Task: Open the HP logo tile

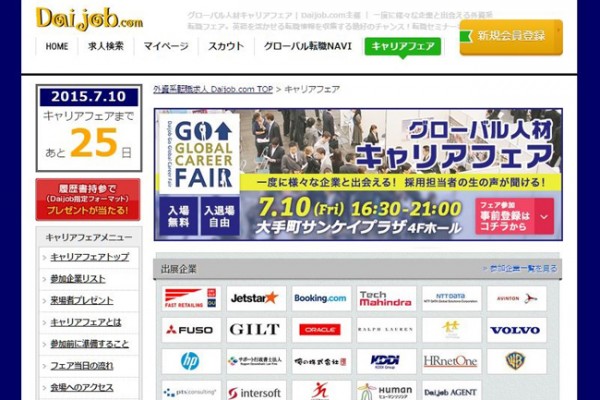Action: point(191,361)
